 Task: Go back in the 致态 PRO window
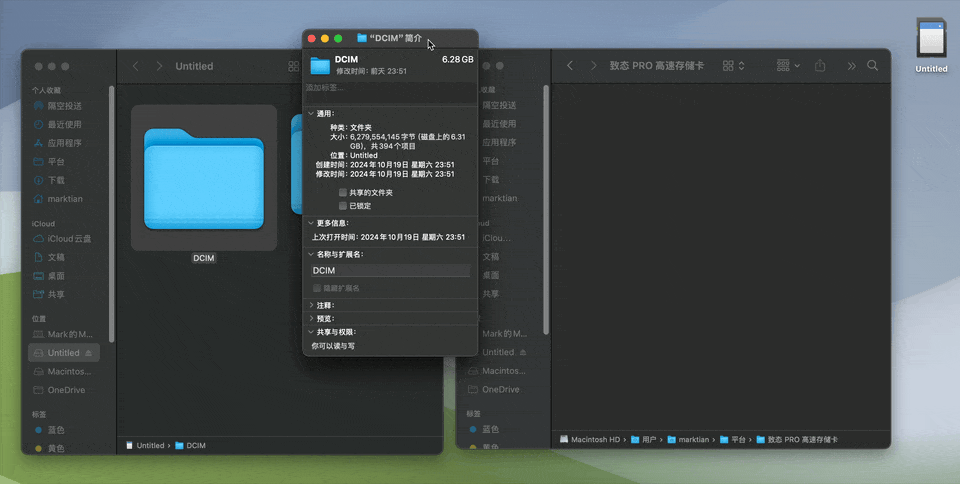pyautogui.click(x=570, y=65)
